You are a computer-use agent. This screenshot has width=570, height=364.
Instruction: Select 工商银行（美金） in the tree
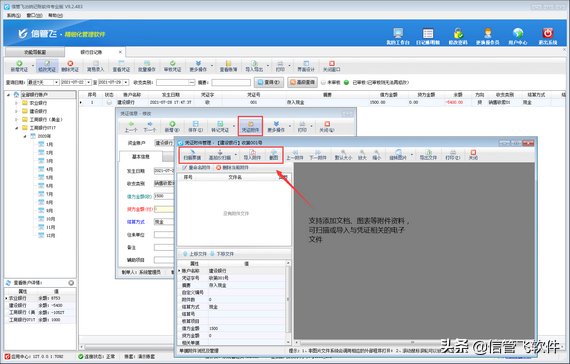46,120
